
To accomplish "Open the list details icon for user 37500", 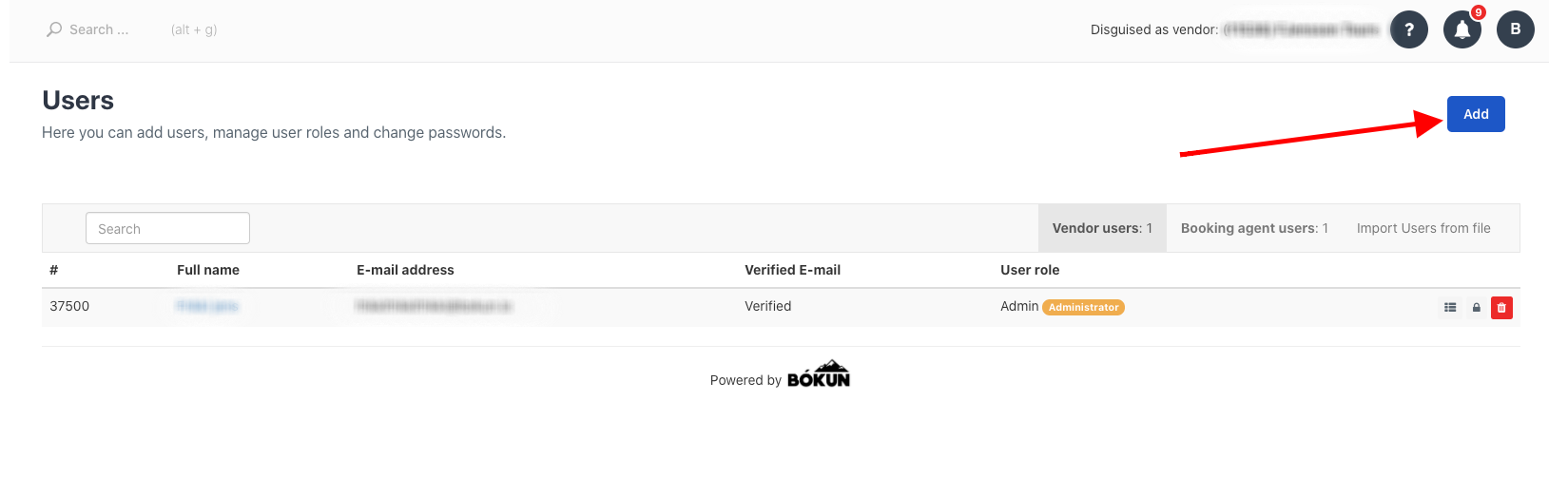I will pos(1450,307).
